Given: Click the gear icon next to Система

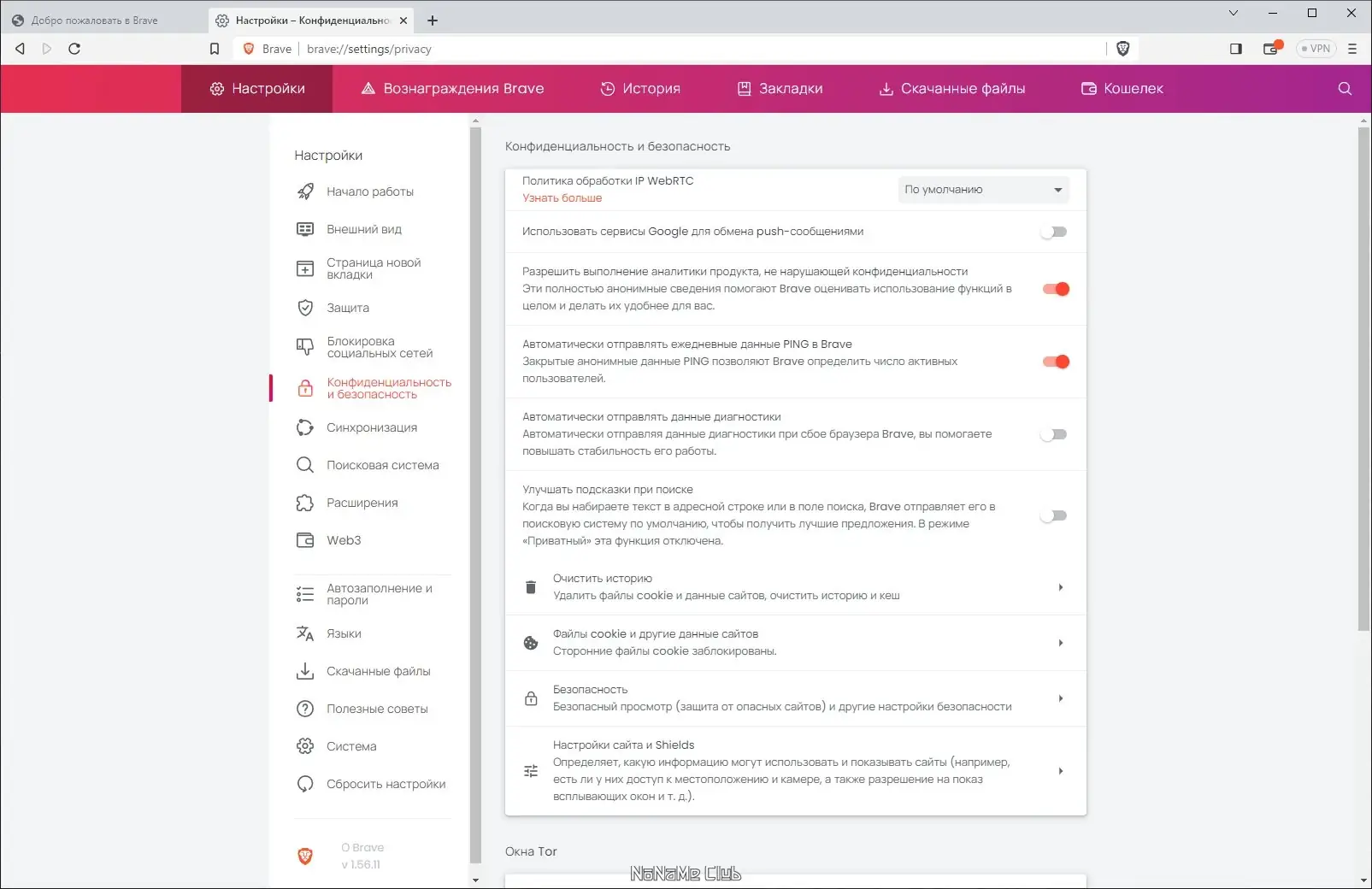Looking at the screenshot, I should click(x=305, y=746).
